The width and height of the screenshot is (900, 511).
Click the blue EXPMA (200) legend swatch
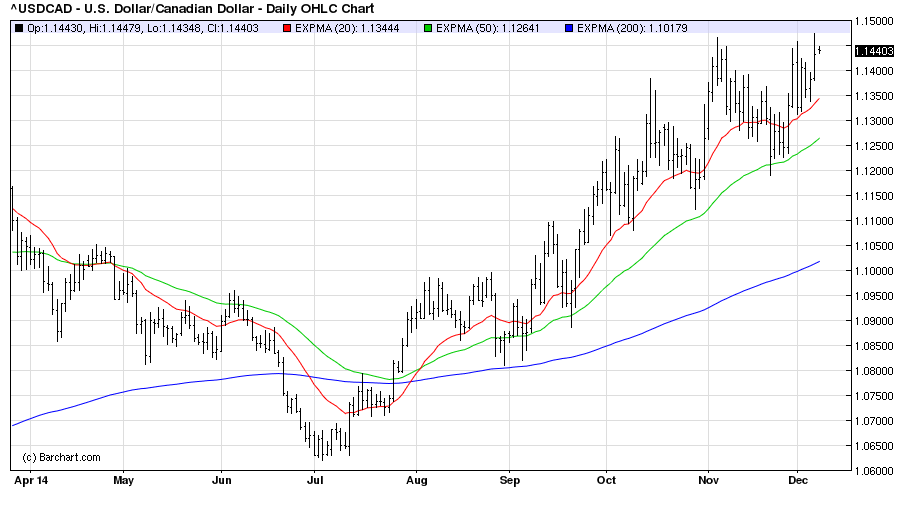point(565,27)
